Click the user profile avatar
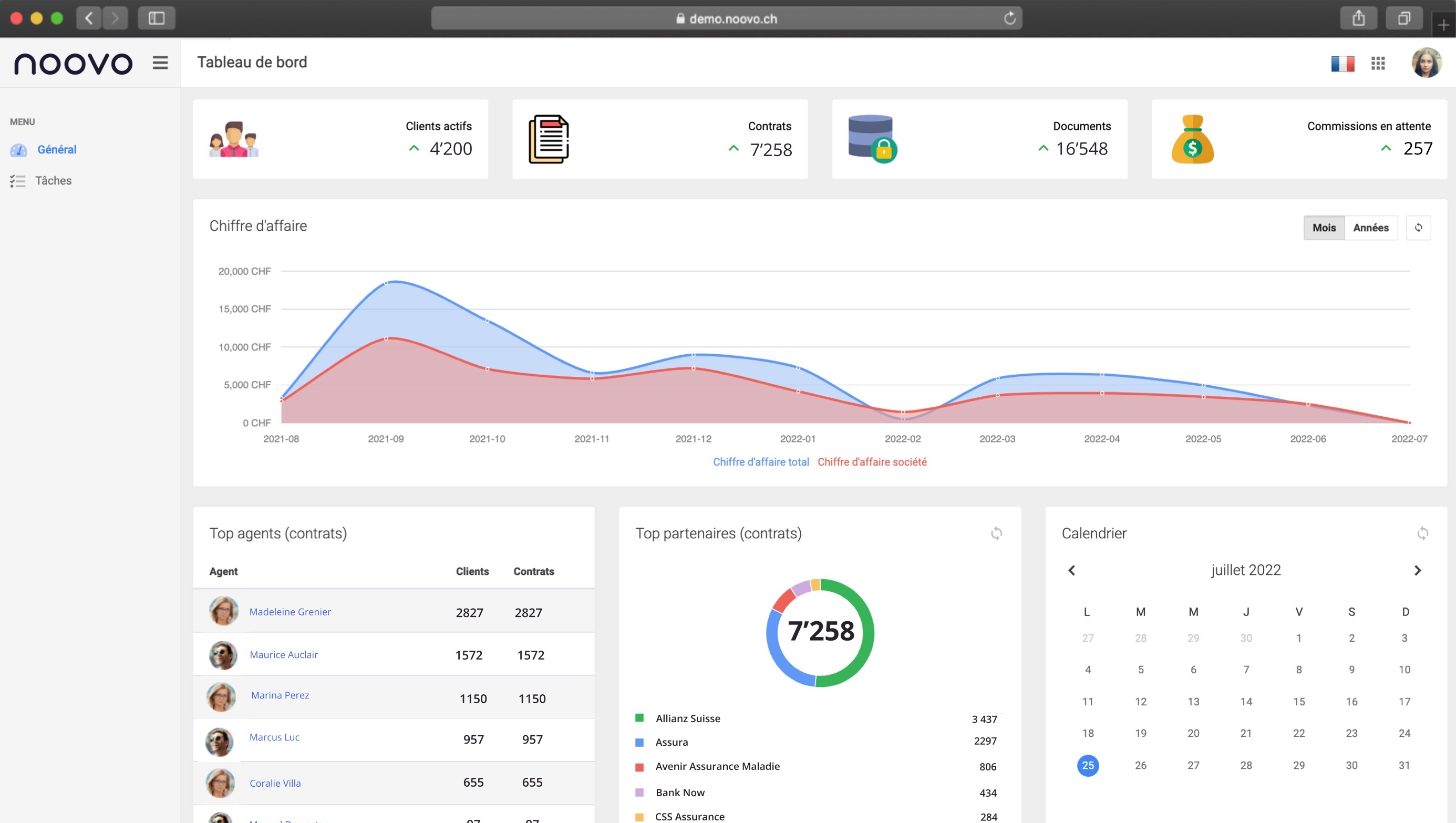 [x=1426, y=63]
